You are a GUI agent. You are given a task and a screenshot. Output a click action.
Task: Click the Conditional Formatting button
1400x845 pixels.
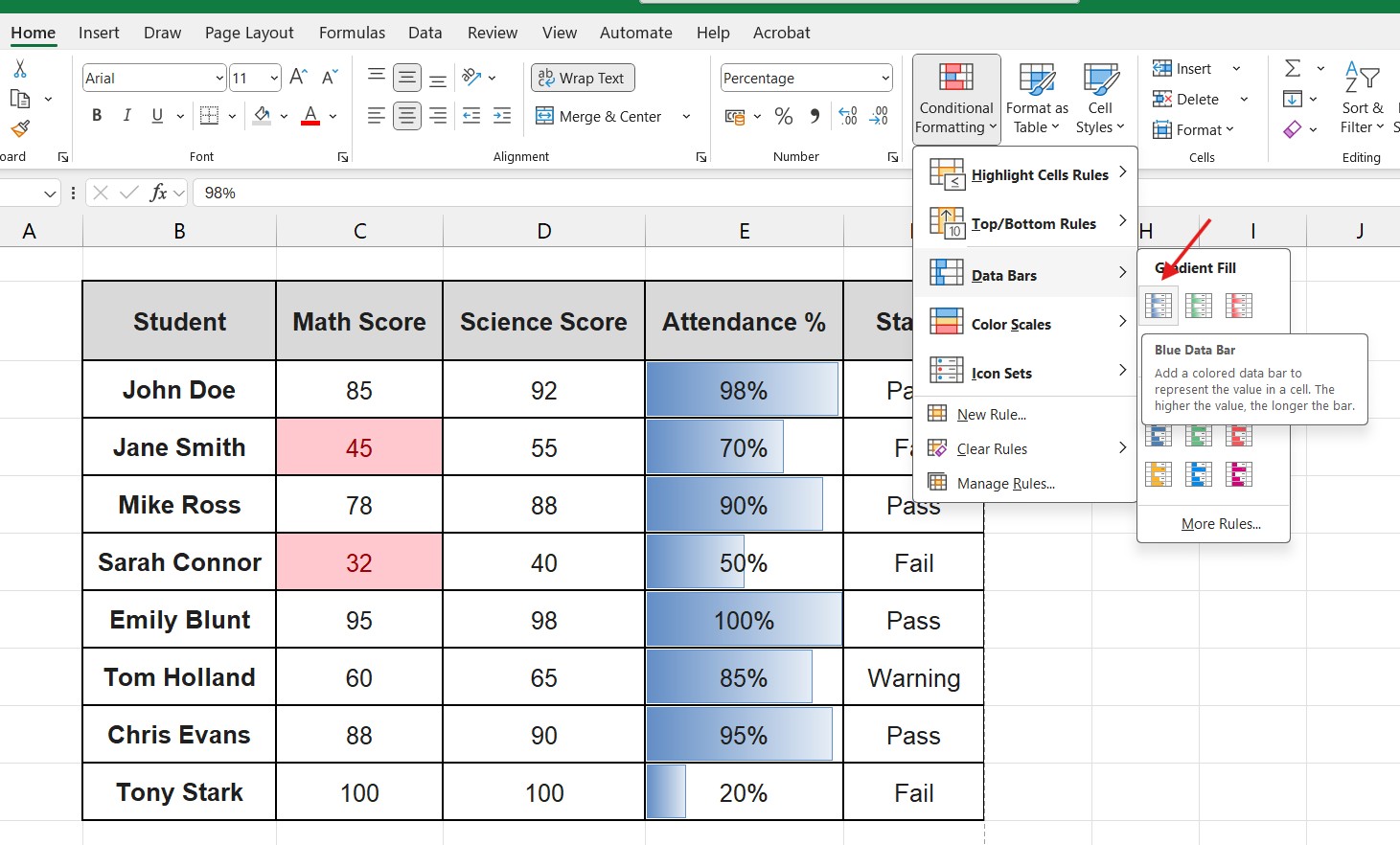pos(956,100)
